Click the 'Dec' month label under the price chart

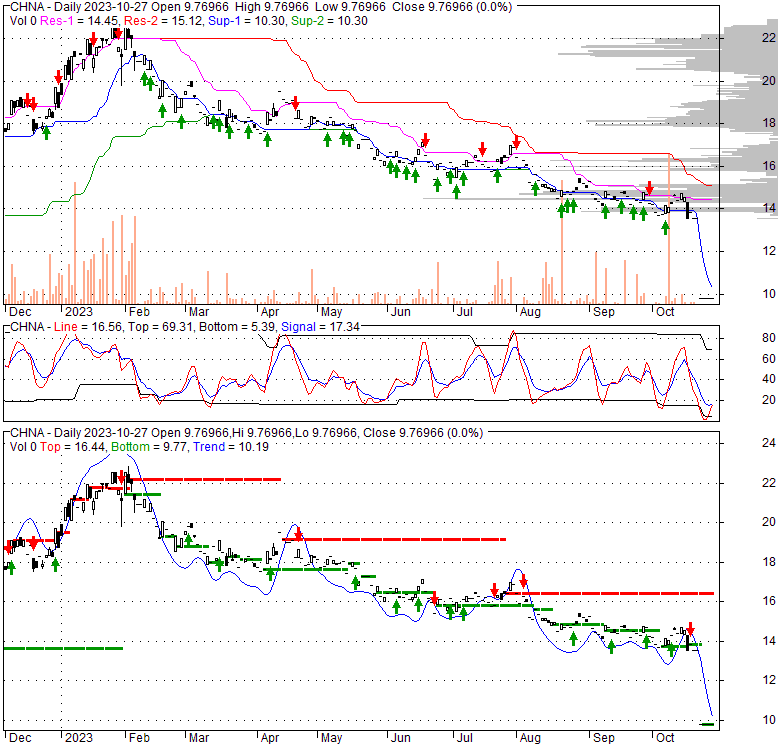[x=20, y=312]
